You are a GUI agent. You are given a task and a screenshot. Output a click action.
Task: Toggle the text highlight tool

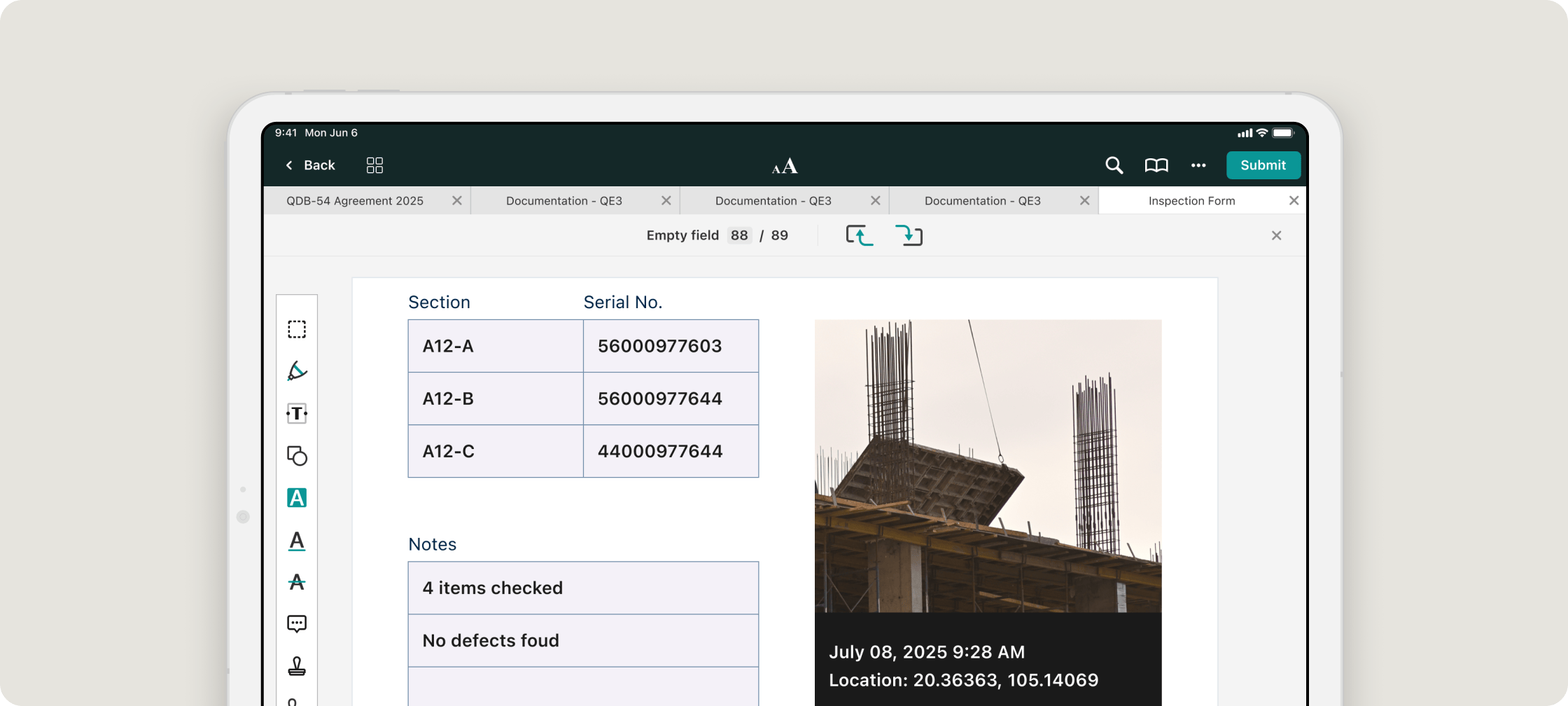[x=297, y=498]
